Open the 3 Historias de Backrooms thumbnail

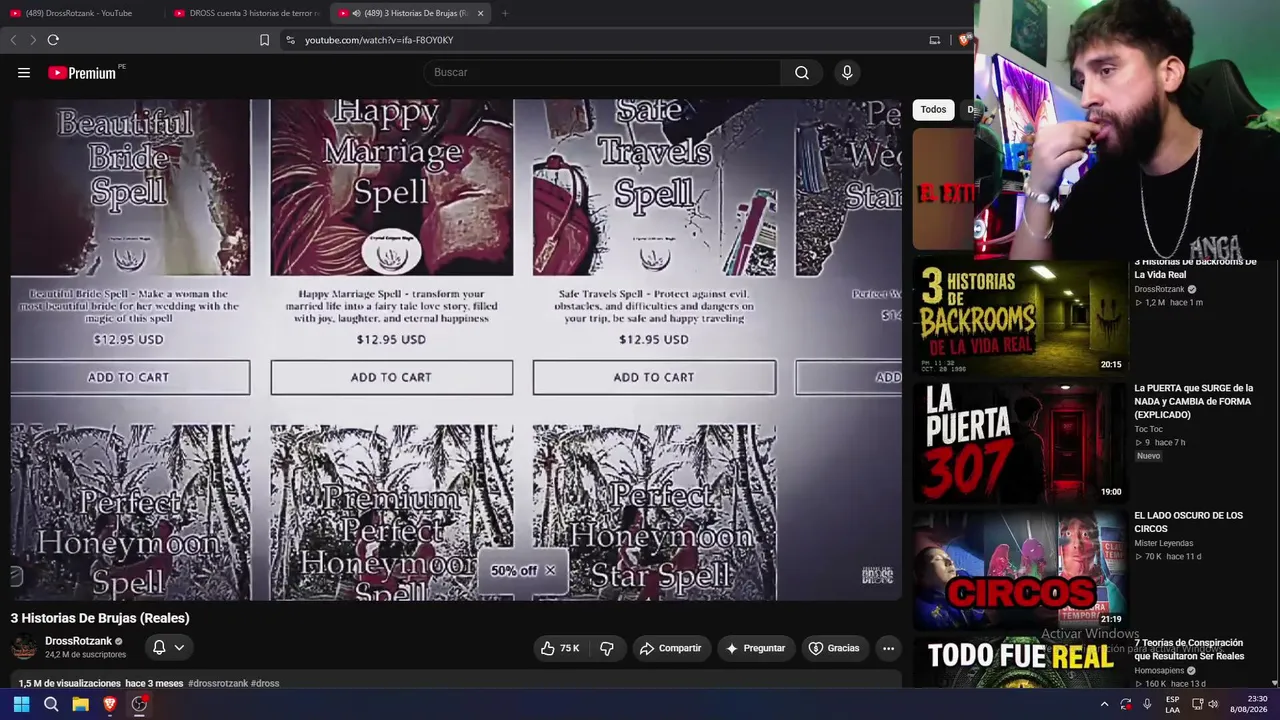tap(1019, 317)
